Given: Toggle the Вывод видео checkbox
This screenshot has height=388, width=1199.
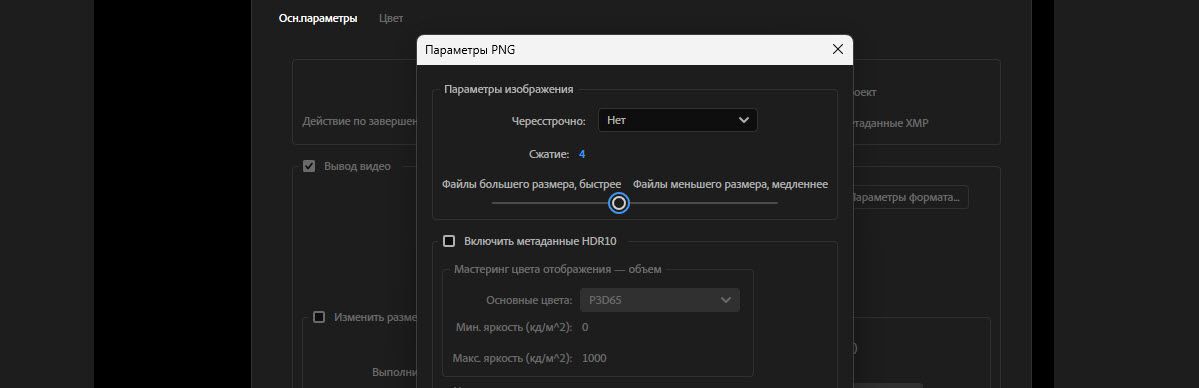Looking at the screenshot, I should point(309,166).
